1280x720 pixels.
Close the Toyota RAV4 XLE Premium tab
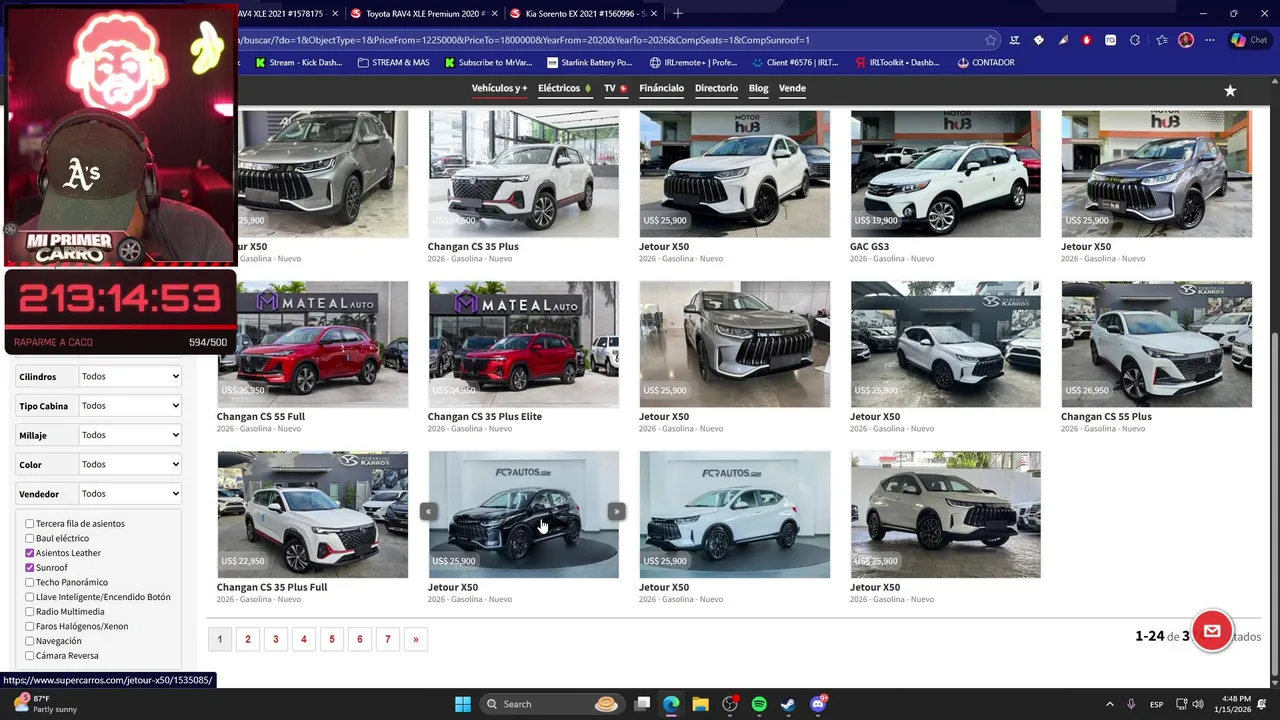point(496,14)
